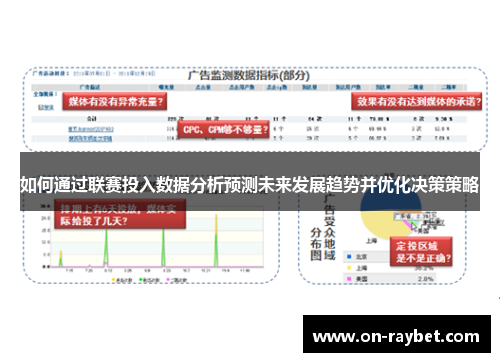
Task: Open the second underlined ad row link
Action: coord(90,138)
